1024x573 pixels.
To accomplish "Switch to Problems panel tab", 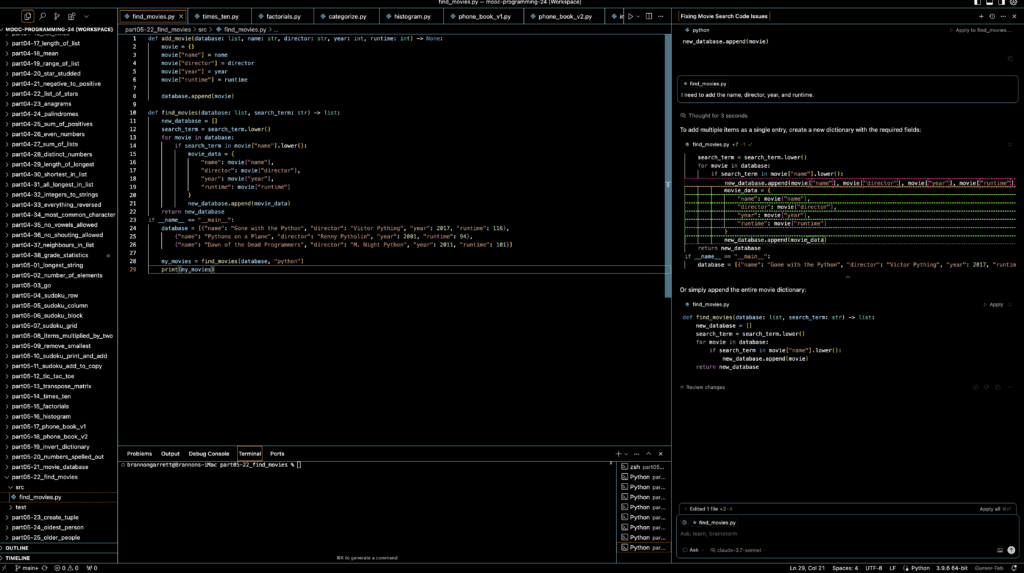I will [x=139, y=453].
